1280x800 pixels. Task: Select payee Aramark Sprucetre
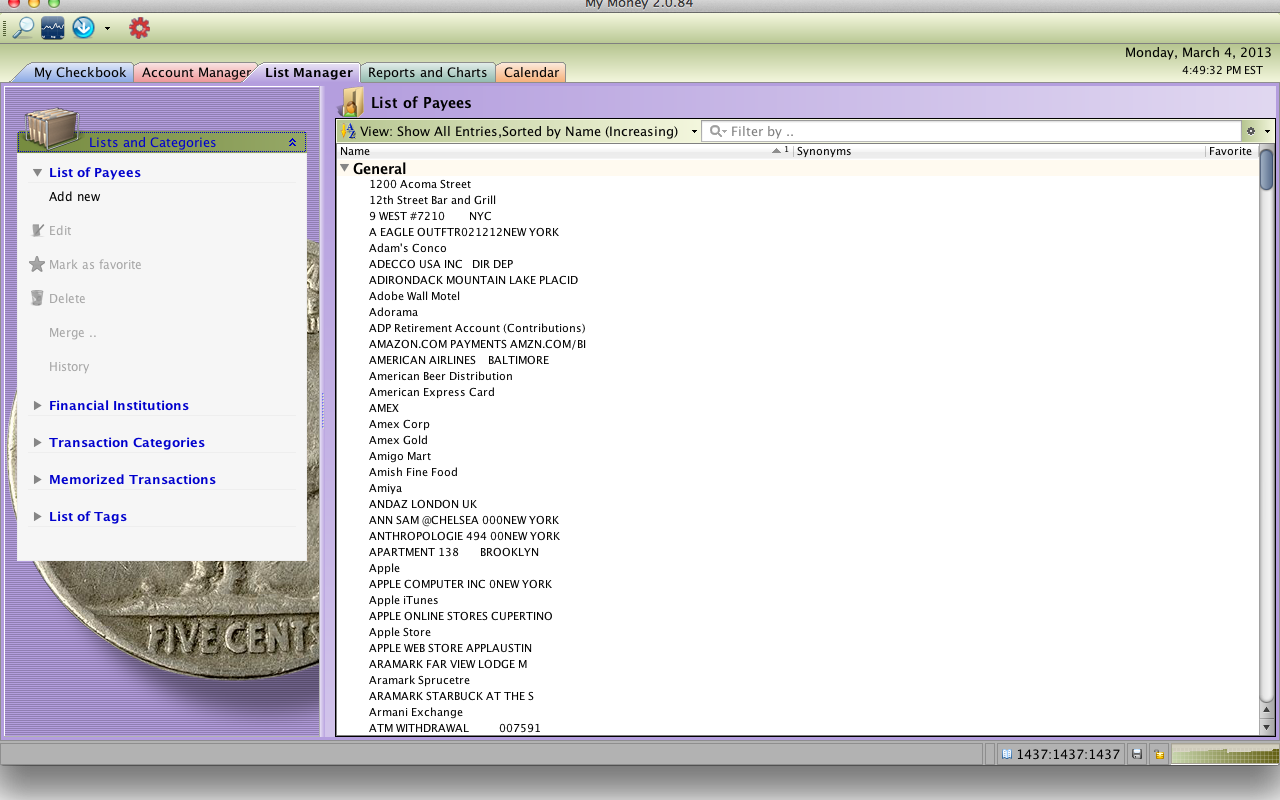419,680
